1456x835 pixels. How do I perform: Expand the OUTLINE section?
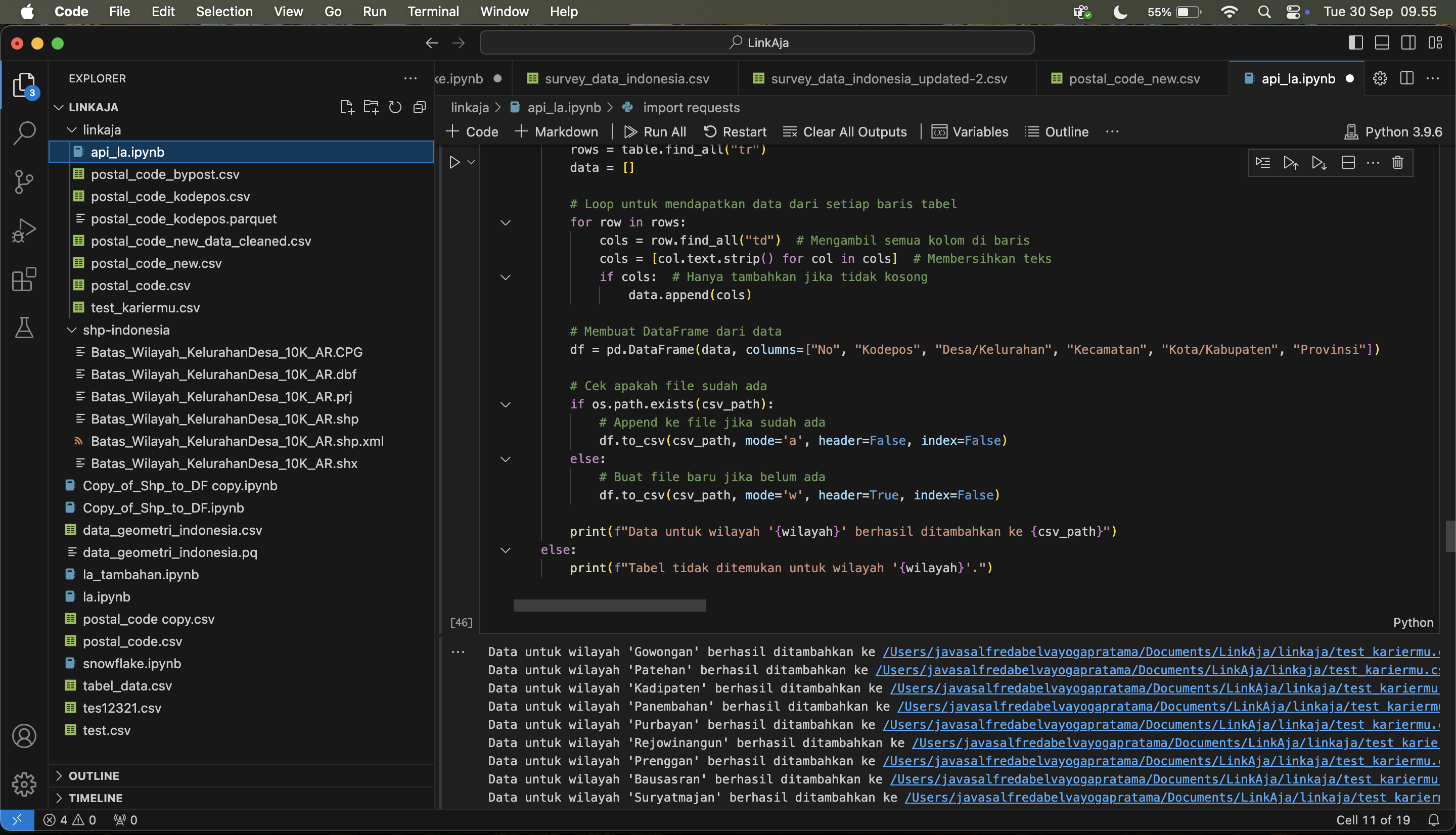tap(58, 776)
